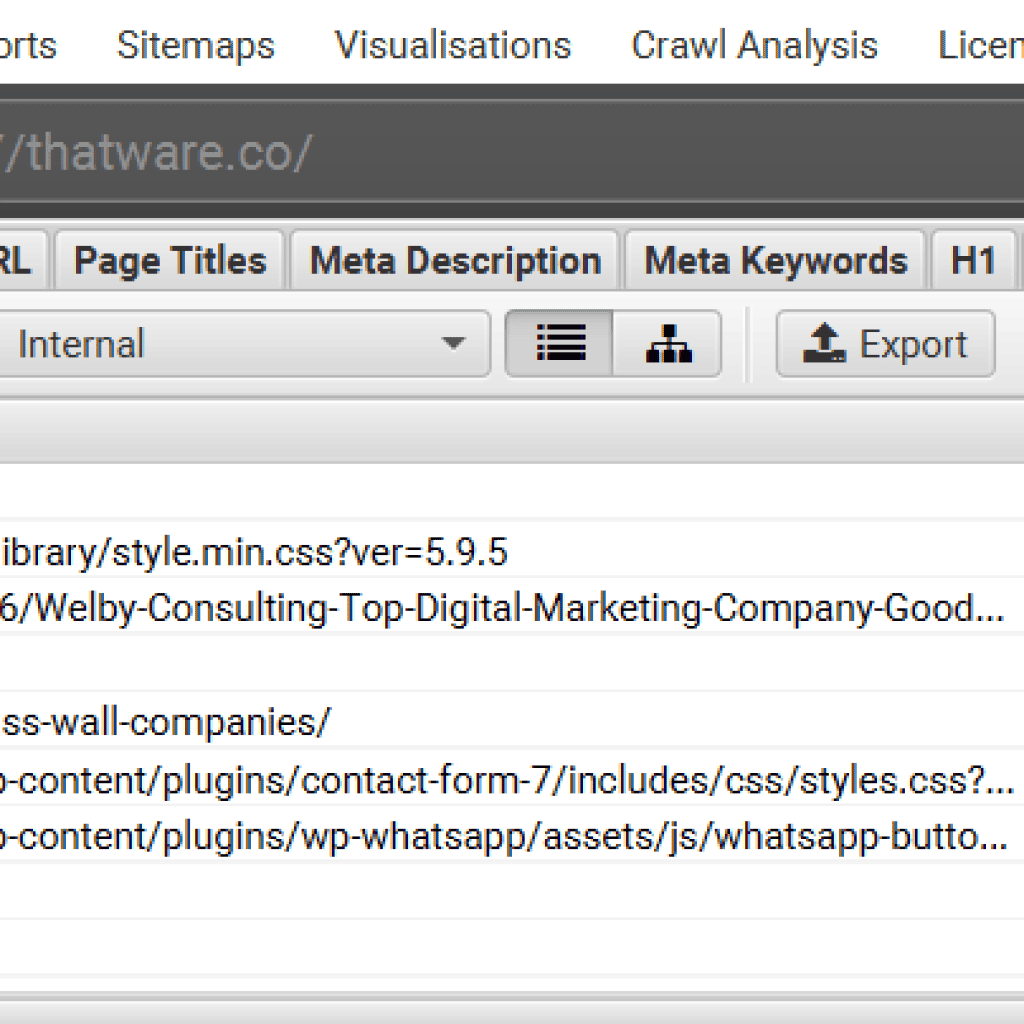
Task: Click the Export button
Action: (x=886, y=344)
